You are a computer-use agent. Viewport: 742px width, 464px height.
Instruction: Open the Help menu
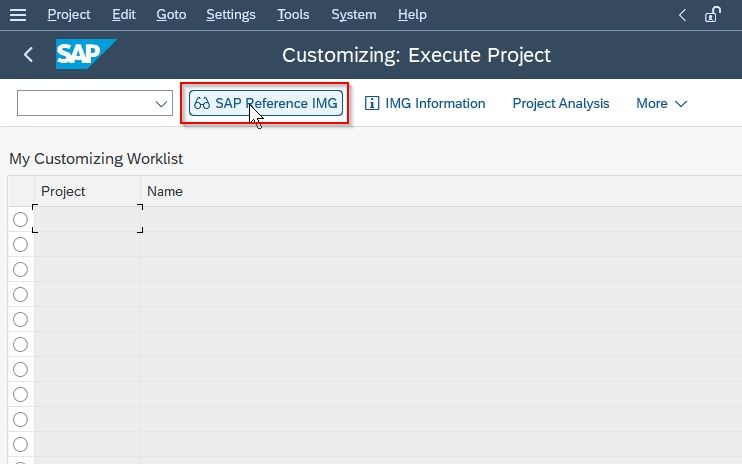pyautogui.click(x=412, y=15)
